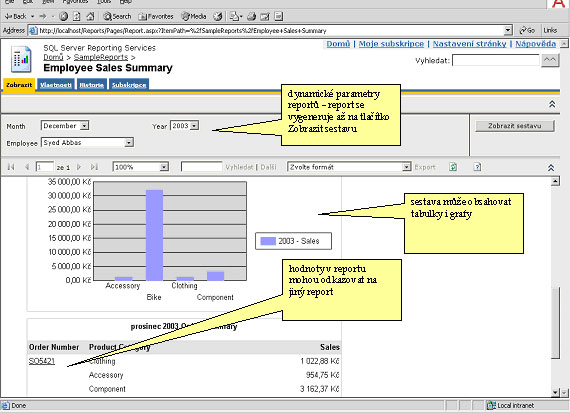The image size is (570, 413).
Task: Click the sales value 3 162,37 Kč
Action: point(320,389)
